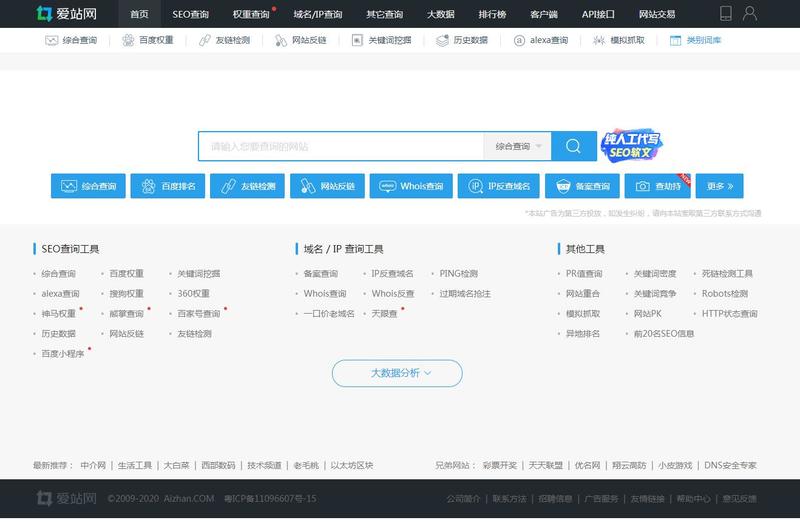Open the 其它查询 menu

pyautogui.click(x=384, y=14)
